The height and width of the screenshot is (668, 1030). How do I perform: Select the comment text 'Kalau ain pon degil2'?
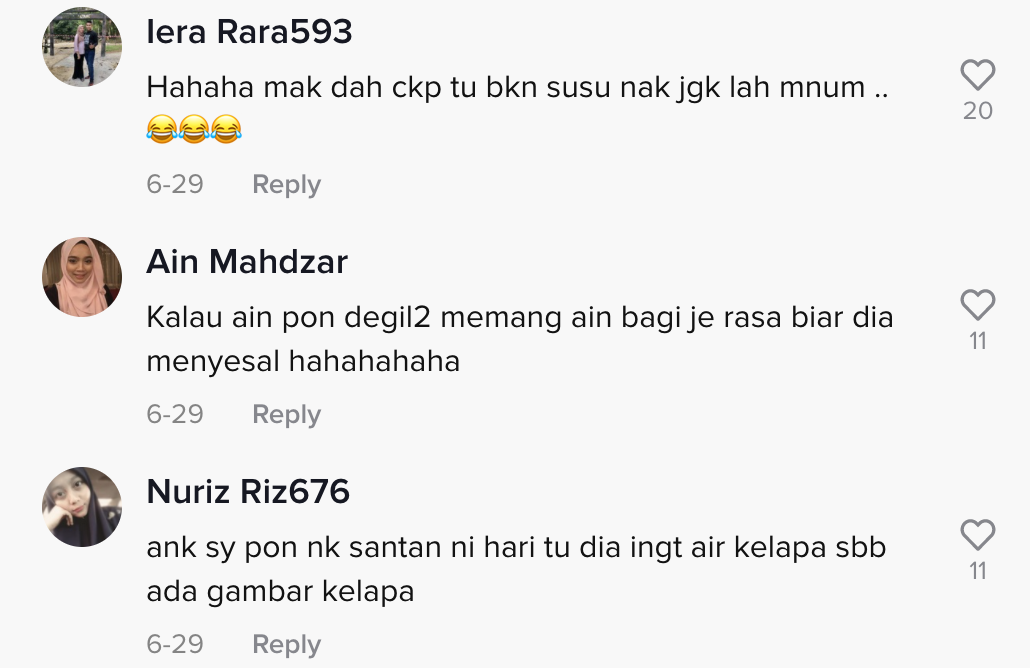520,339
